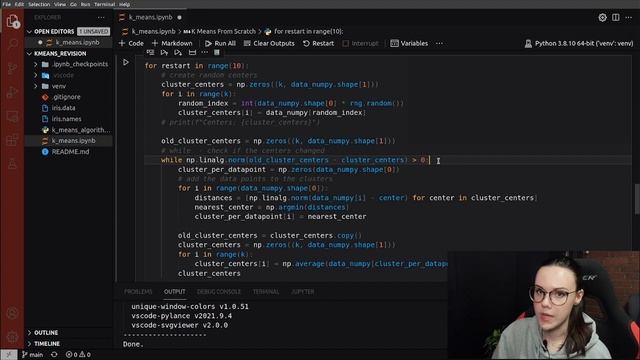Open the Help menu
Viewport: 640px width, 360px height.
[124, 4]
